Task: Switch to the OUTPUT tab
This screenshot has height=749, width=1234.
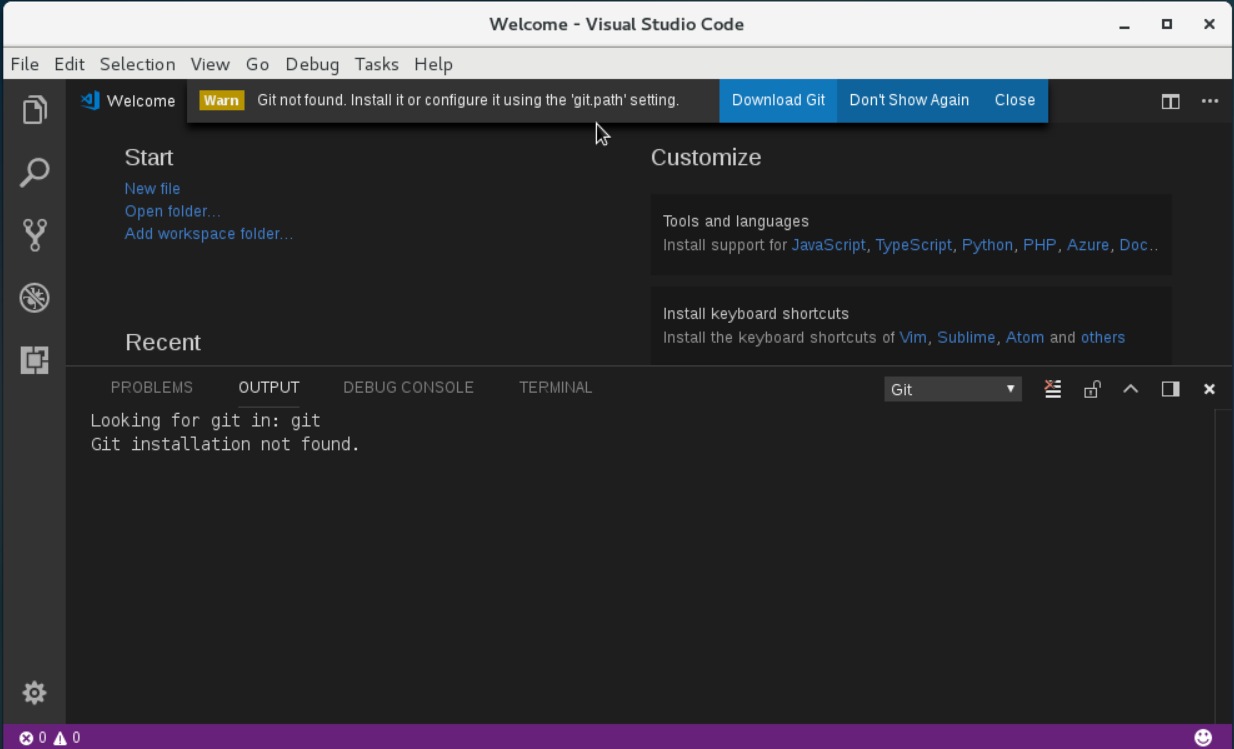Action: (x=268, y=387)
